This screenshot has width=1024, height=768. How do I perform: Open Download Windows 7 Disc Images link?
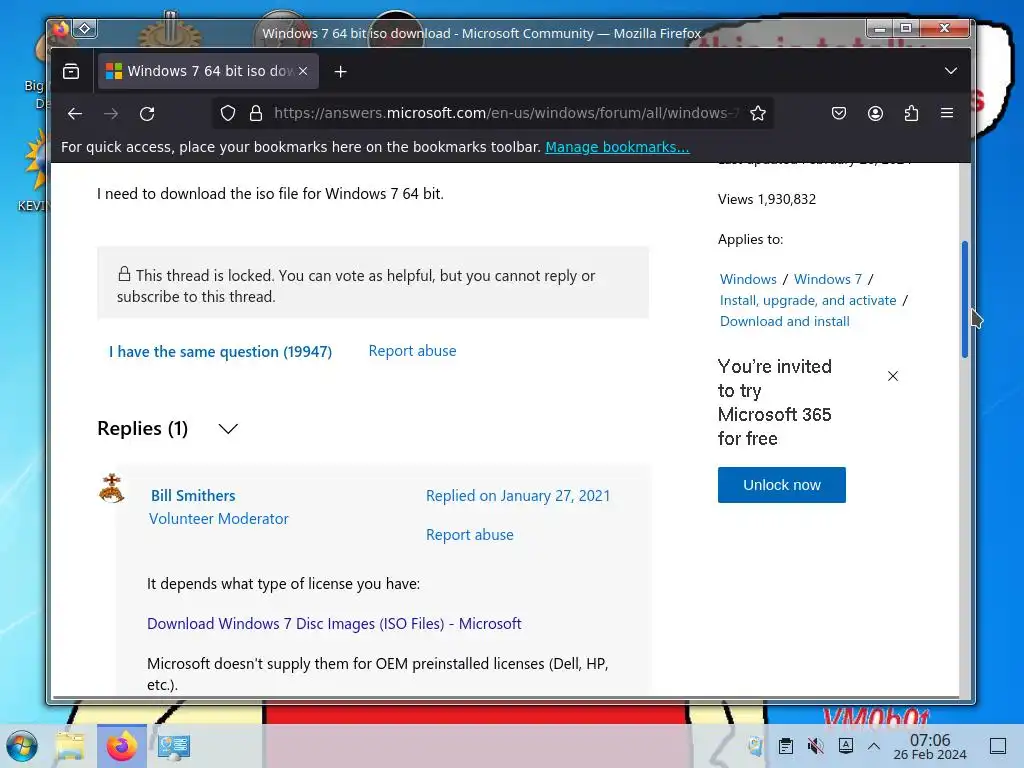334,624
